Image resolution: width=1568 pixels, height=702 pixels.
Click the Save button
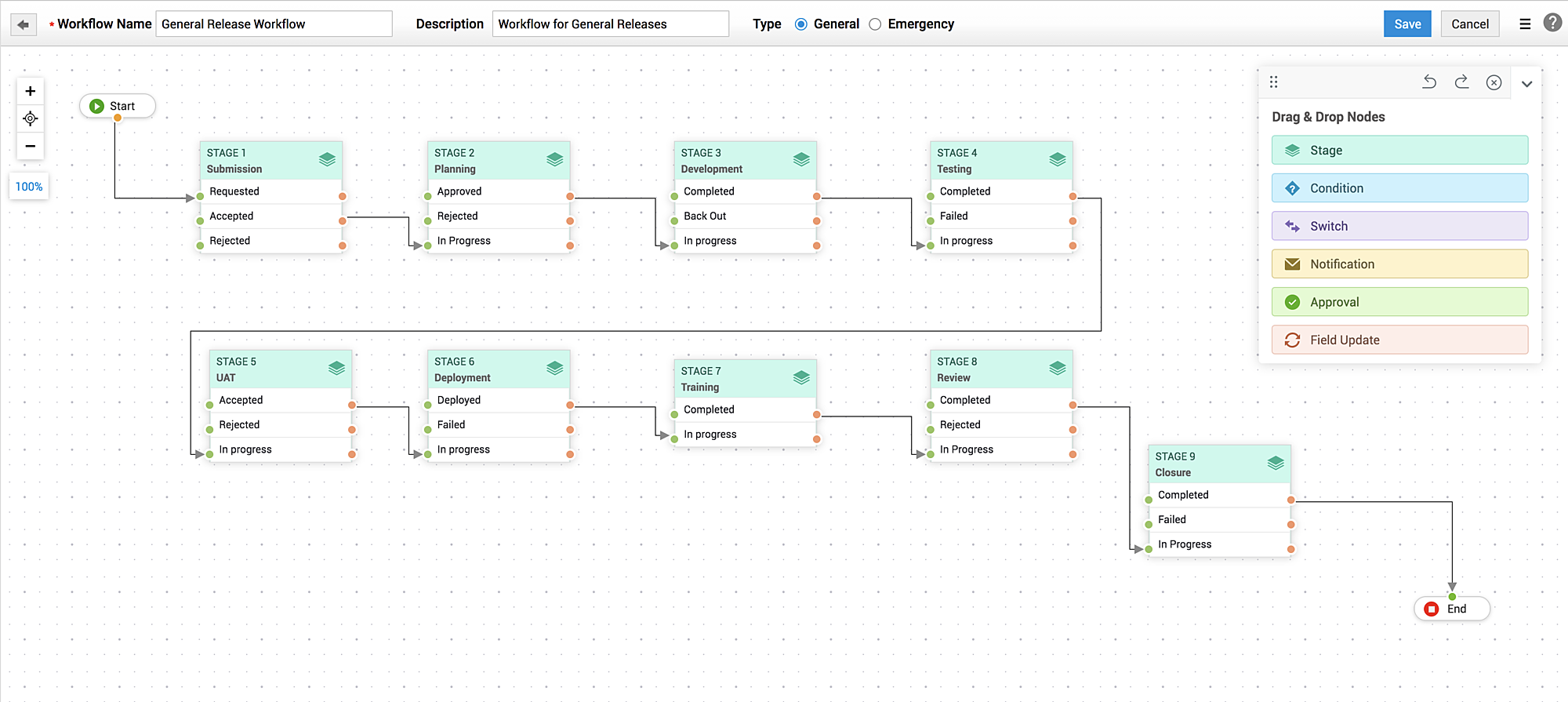[1407, 24]
